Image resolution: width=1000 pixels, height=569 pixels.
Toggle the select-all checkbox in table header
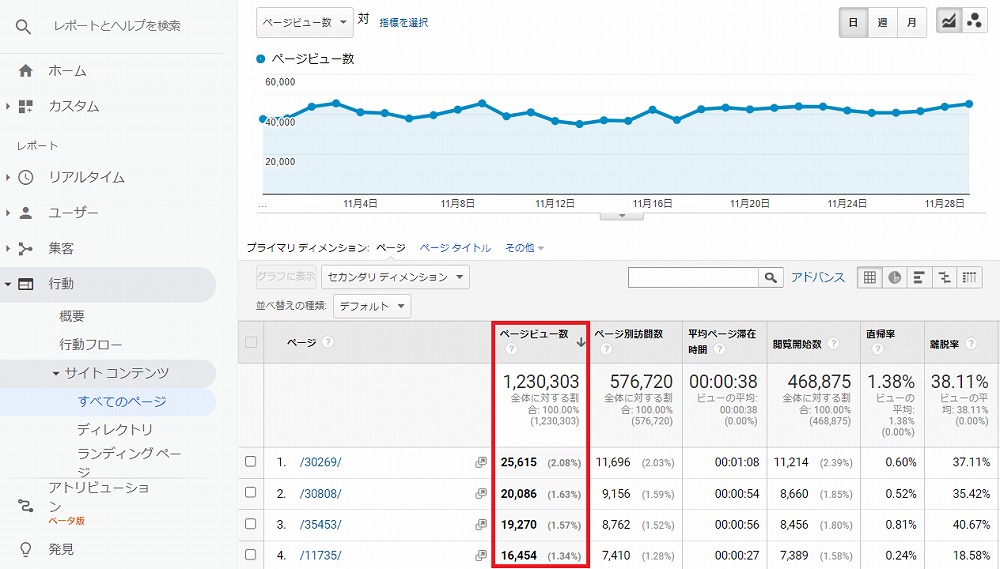[x=251, y=343]
